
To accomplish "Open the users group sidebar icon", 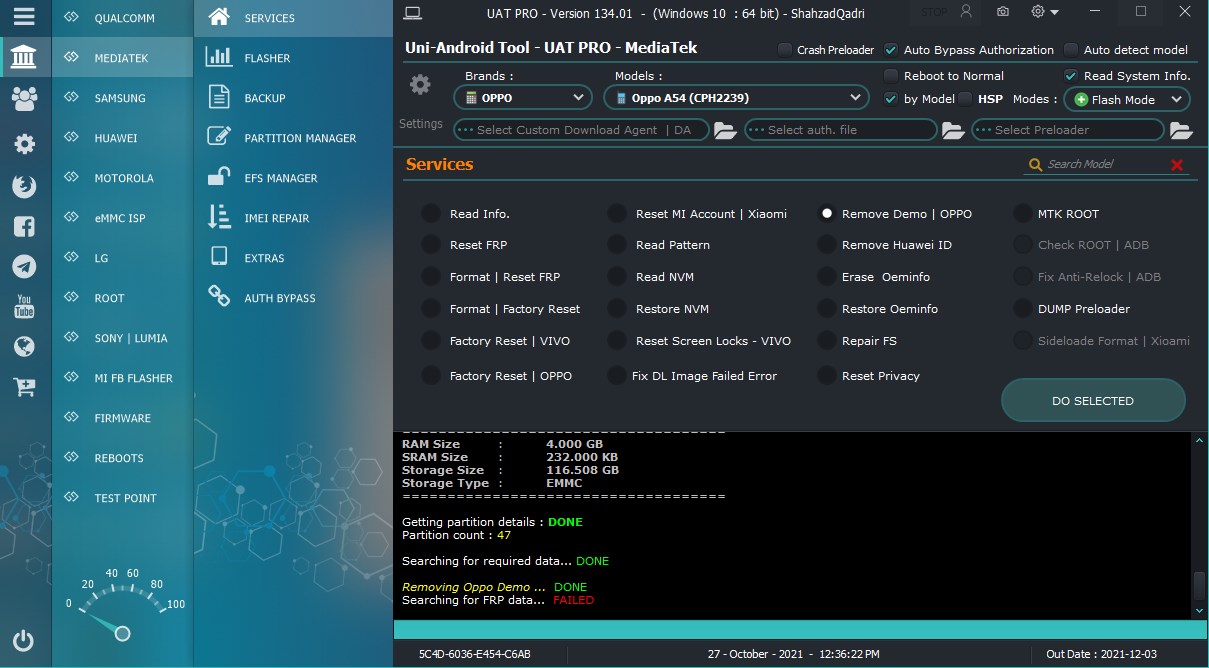I will pyautogui.click(x=24, y=98).
